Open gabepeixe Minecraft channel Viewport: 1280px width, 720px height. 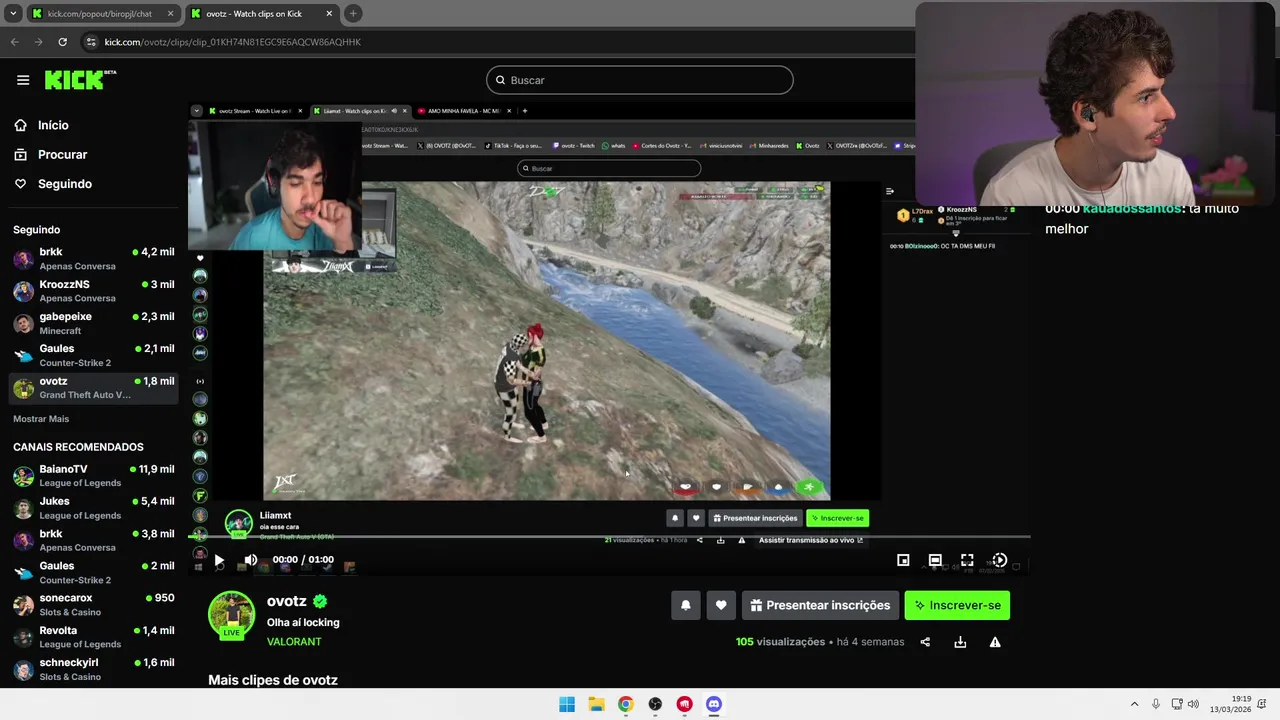93,323
